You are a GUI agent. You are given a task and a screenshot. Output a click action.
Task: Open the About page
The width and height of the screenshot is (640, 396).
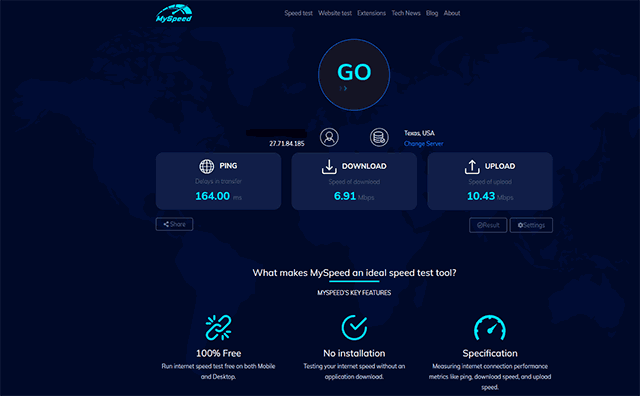452,13
